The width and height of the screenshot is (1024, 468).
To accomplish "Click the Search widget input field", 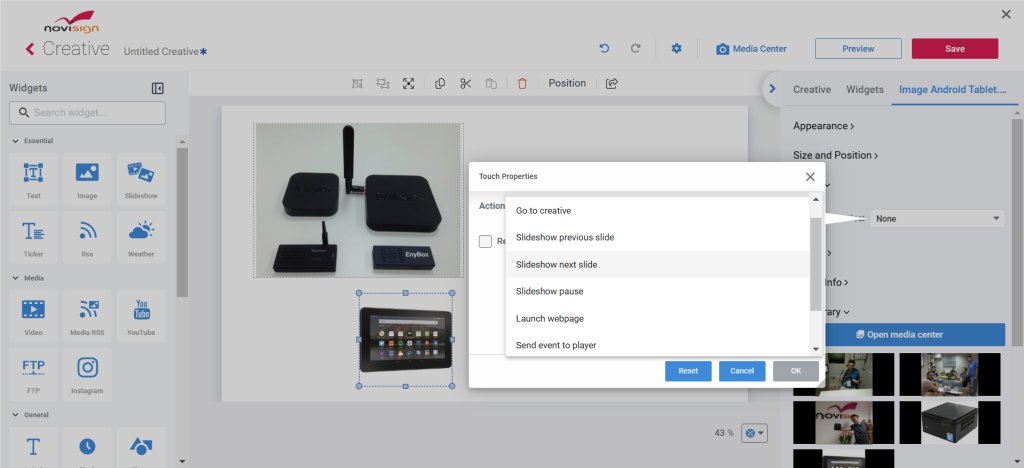I will 88,113.
